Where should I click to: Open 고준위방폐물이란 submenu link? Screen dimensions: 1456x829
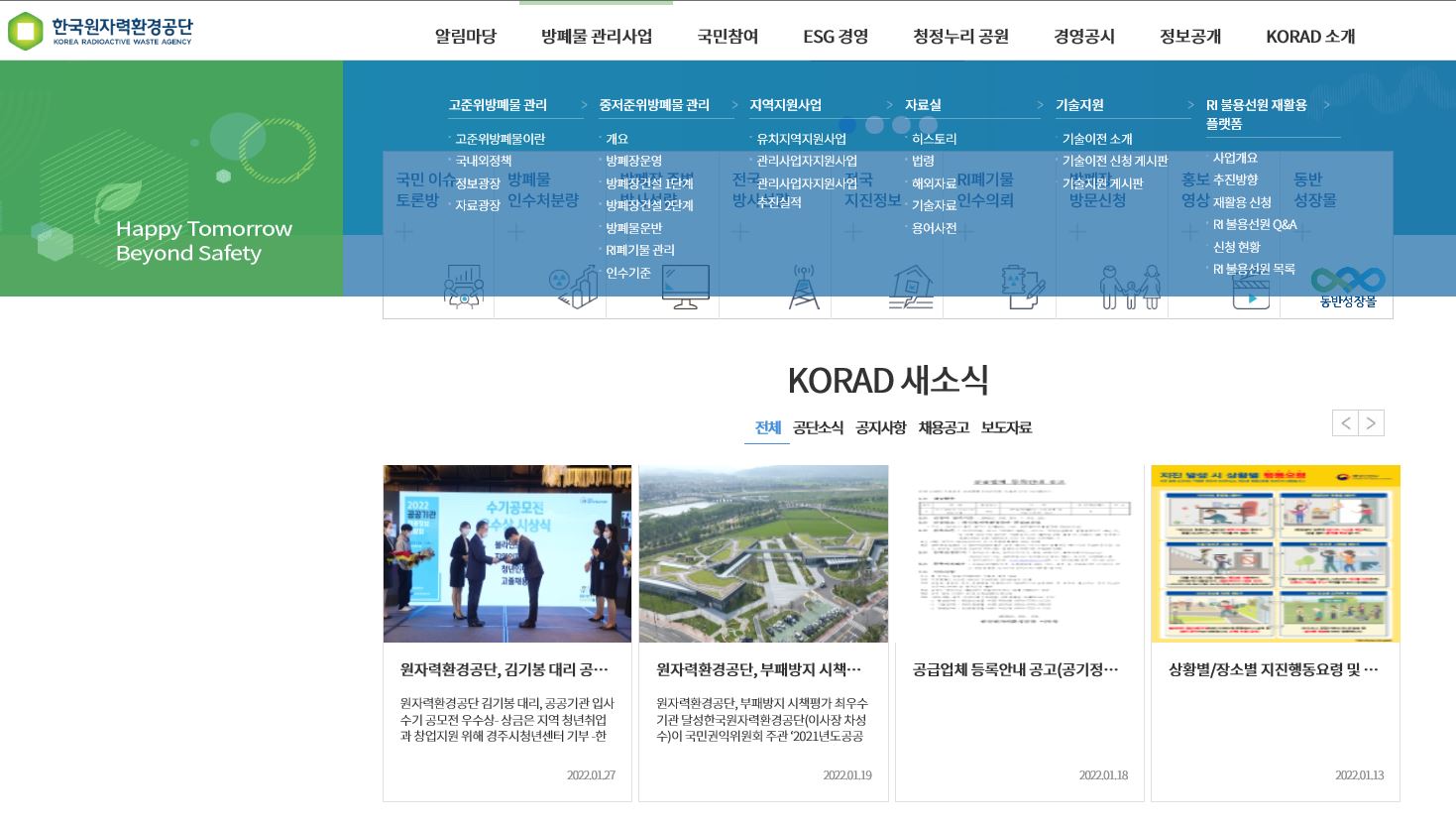500,139
